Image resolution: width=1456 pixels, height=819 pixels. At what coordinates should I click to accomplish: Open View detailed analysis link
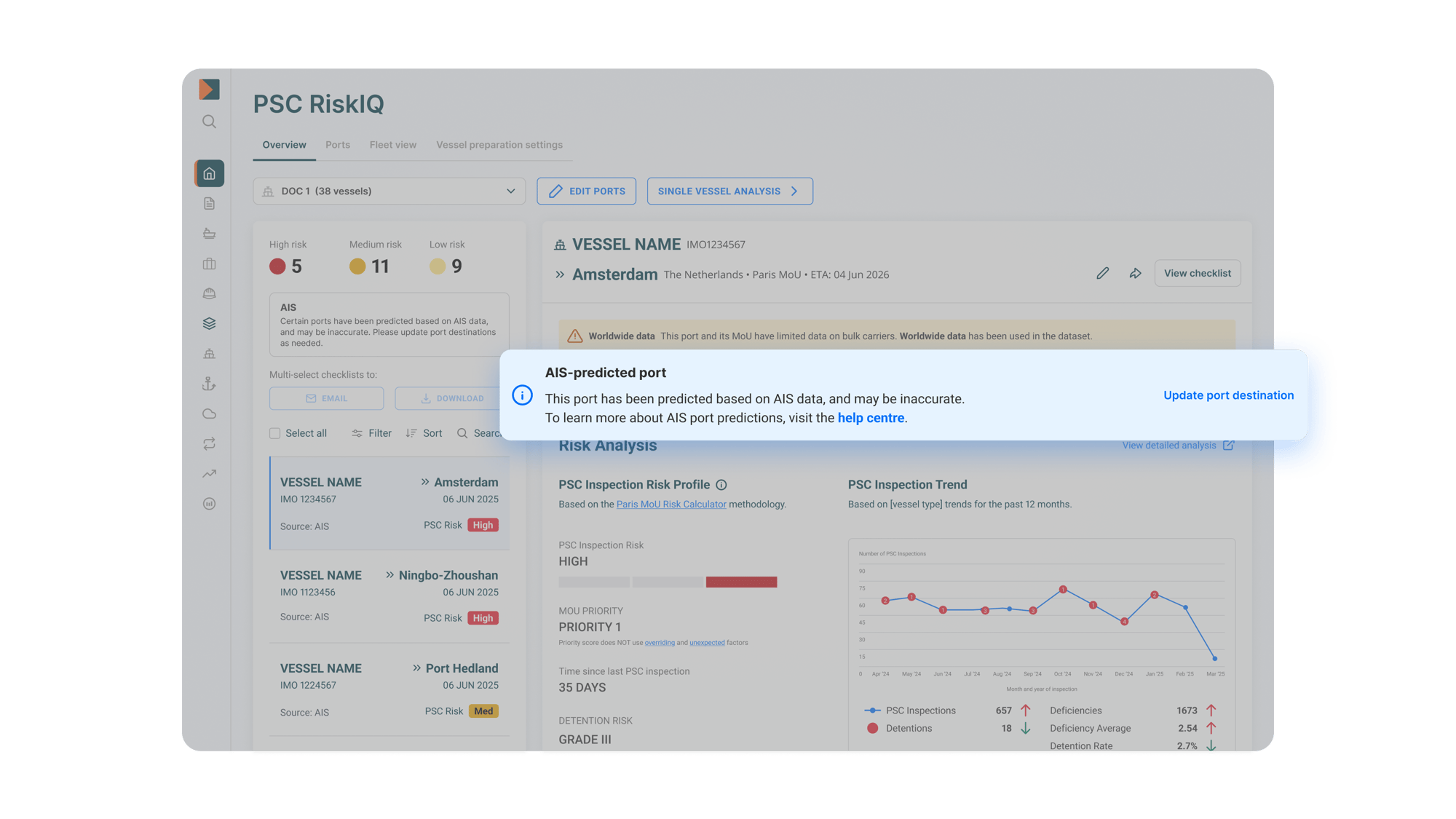(x=1178, y=446)
